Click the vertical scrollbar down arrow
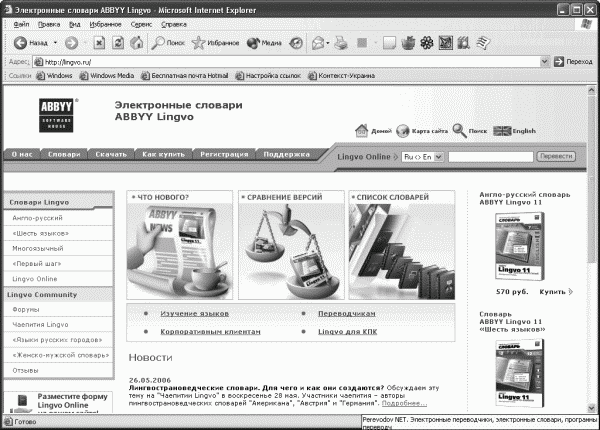The height and width of the screenshot is (430, 600). (x=591, y=408)
